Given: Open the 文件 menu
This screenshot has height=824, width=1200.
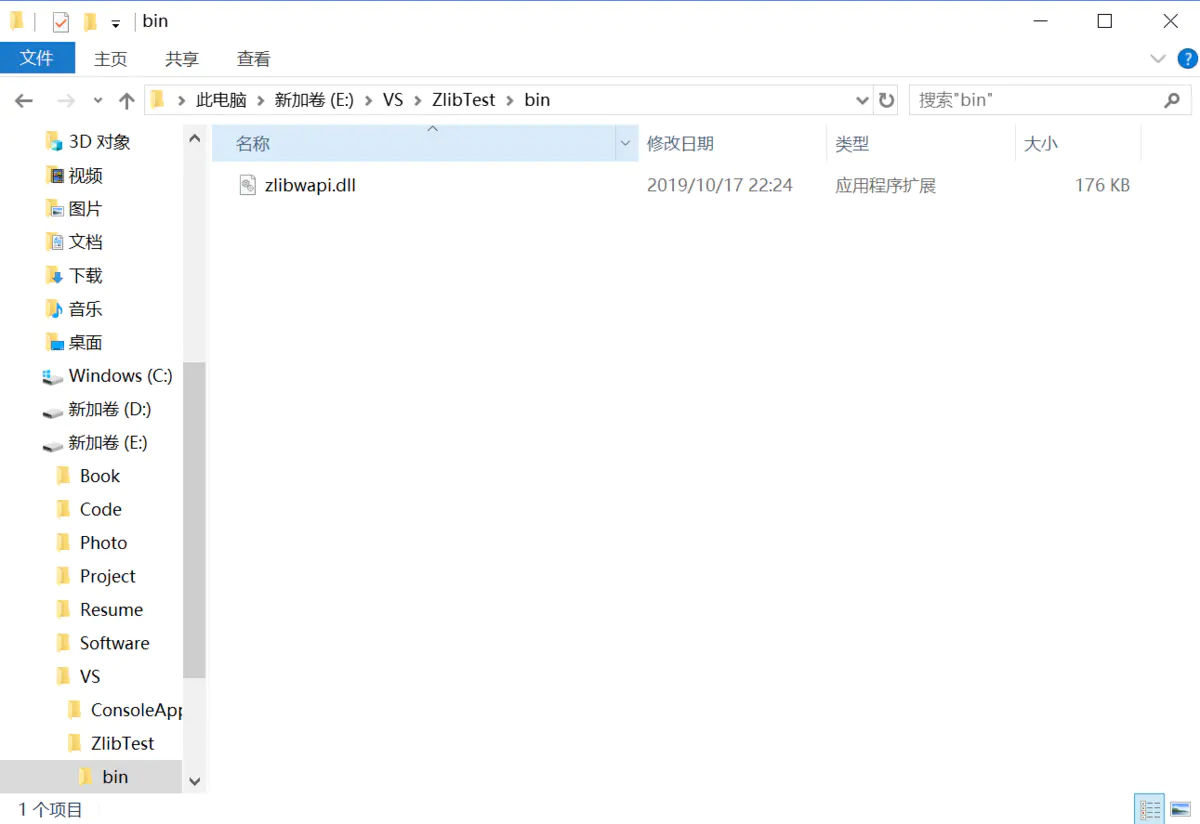Looking at the screenshot, I should click(x=38, y=58).
